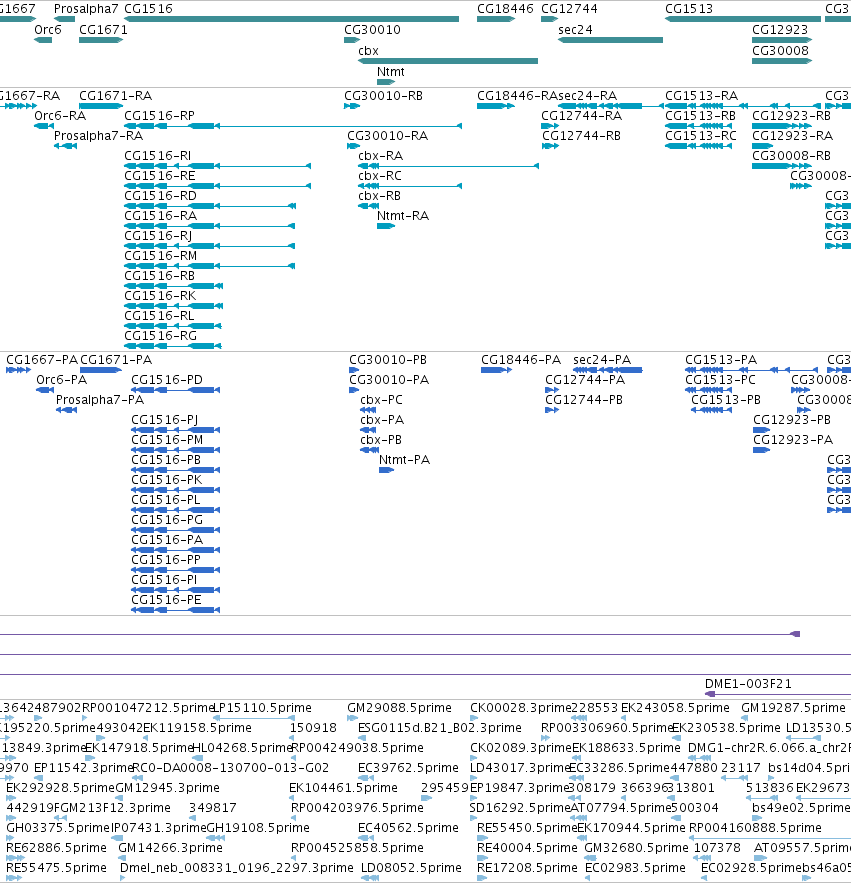The image size is (851, 883).
Task: Click transcript CG1516-RJ
Action: [x=210, y=246]
